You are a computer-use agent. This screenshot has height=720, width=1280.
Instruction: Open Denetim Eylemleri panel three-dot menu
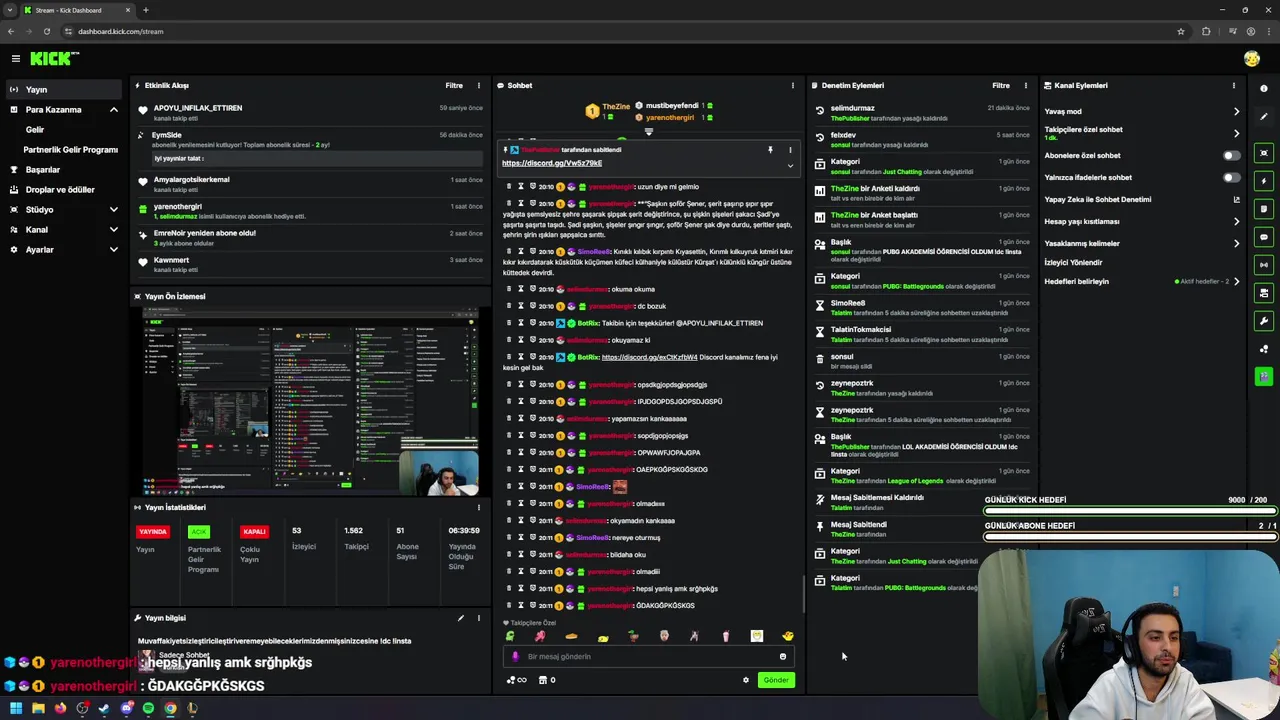pos(1026,86)
